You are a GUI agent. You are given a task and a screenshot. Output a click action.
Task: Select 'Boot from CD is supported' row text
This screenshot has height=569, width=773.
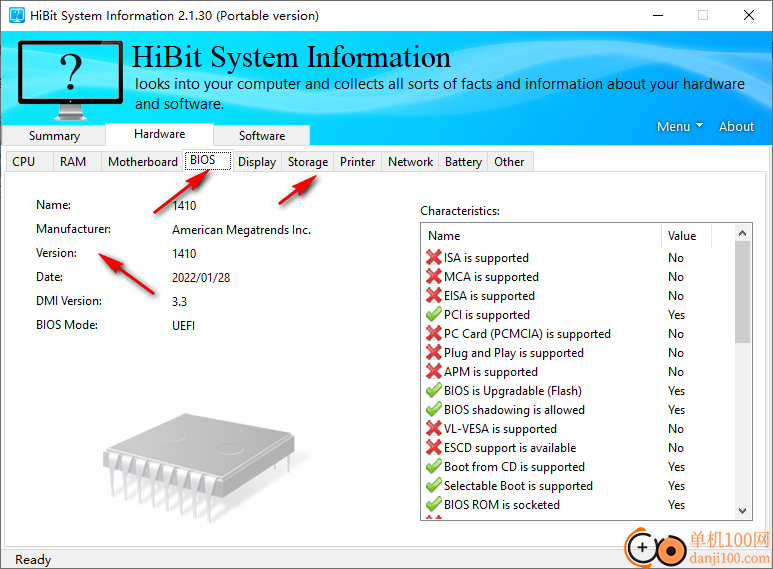pos(514,467)
